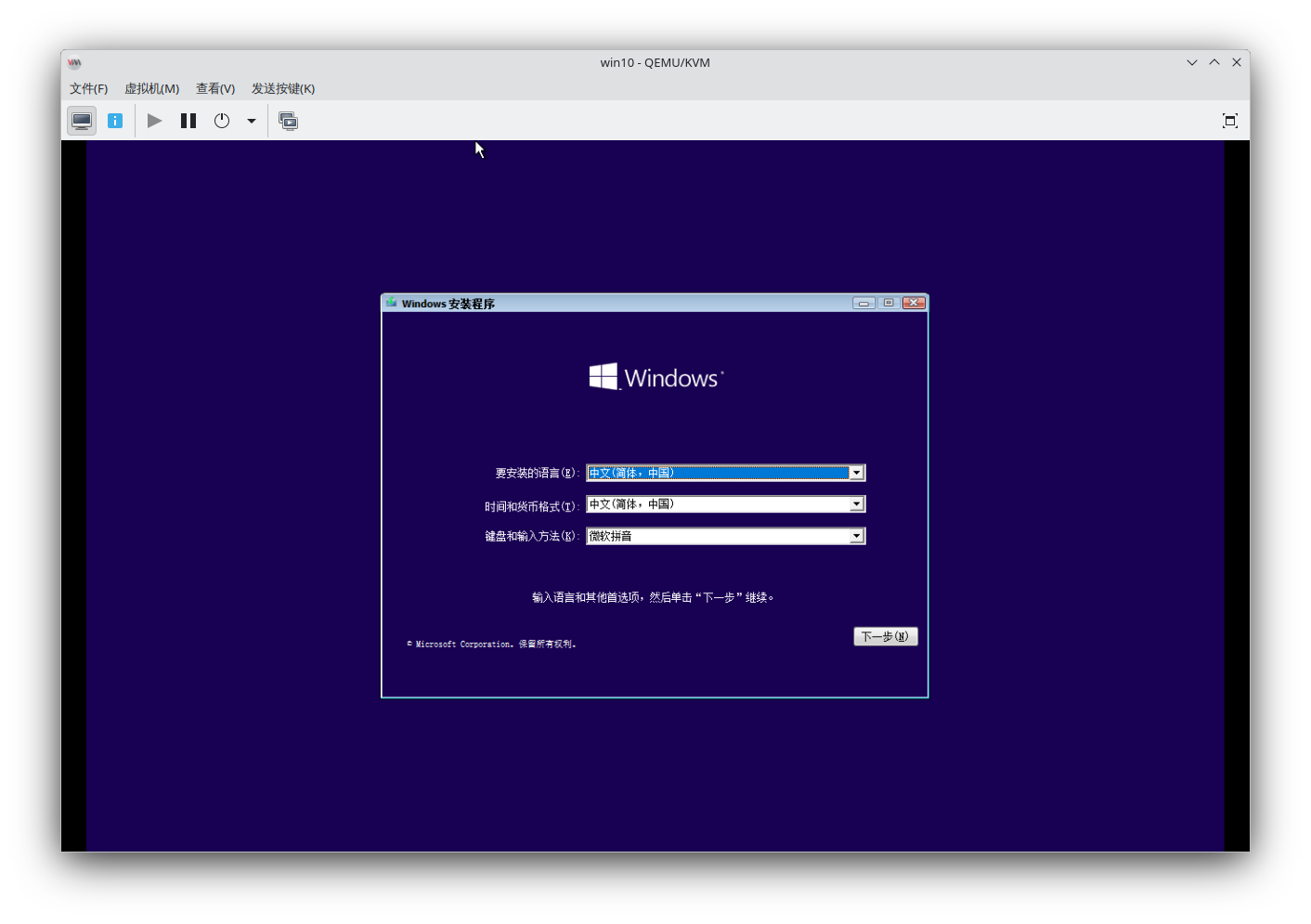This screenshot has width=1311, height=924.
Task: Close the win10 QEMU/KVM window
Action: [1237, 62]
